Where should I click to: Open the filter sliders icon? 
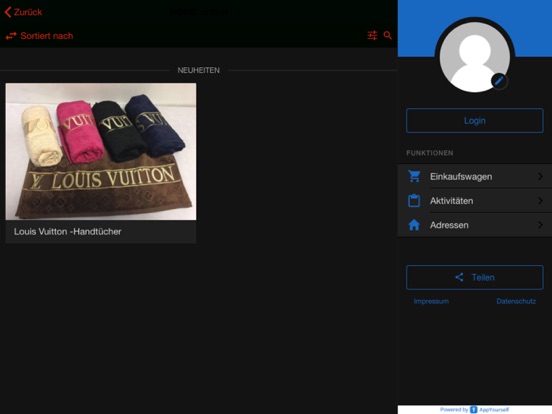[372, 35]
